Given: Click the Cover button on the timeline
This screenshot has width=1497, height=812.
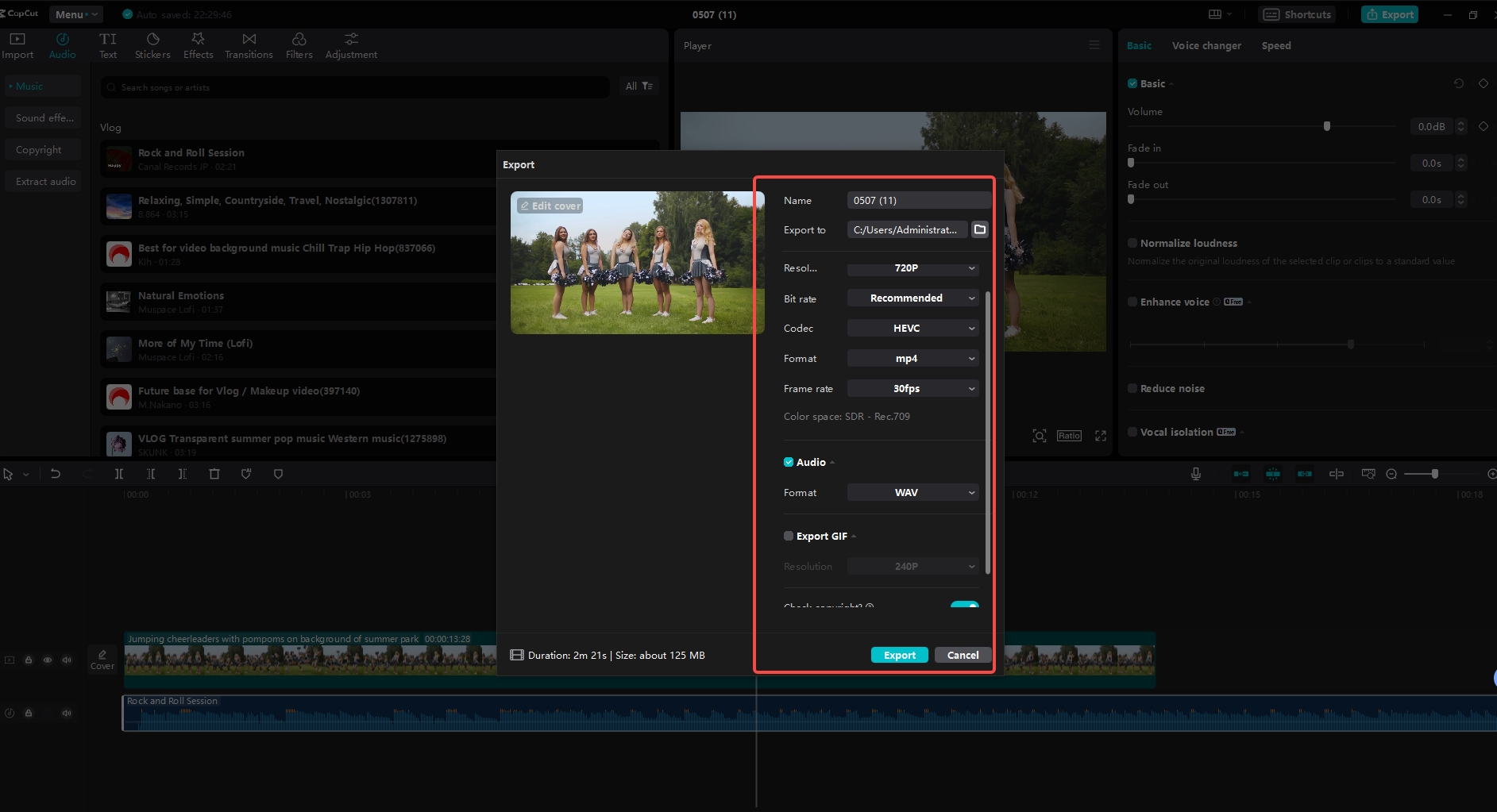Looking at the screenshot, I should pos(102,660).
